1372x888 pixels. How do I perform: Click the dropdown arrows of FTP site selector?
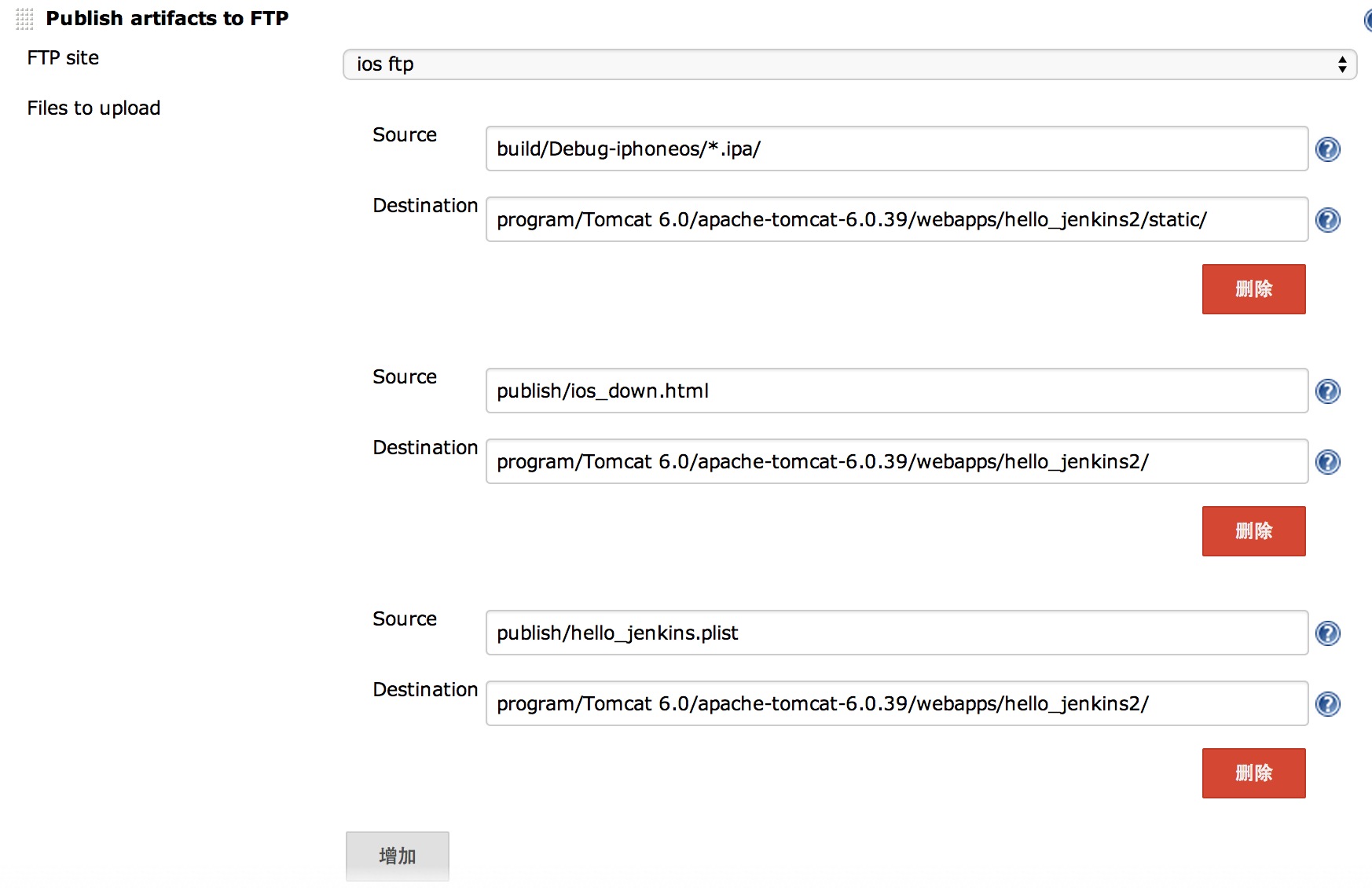click(x=1342, y=64)
